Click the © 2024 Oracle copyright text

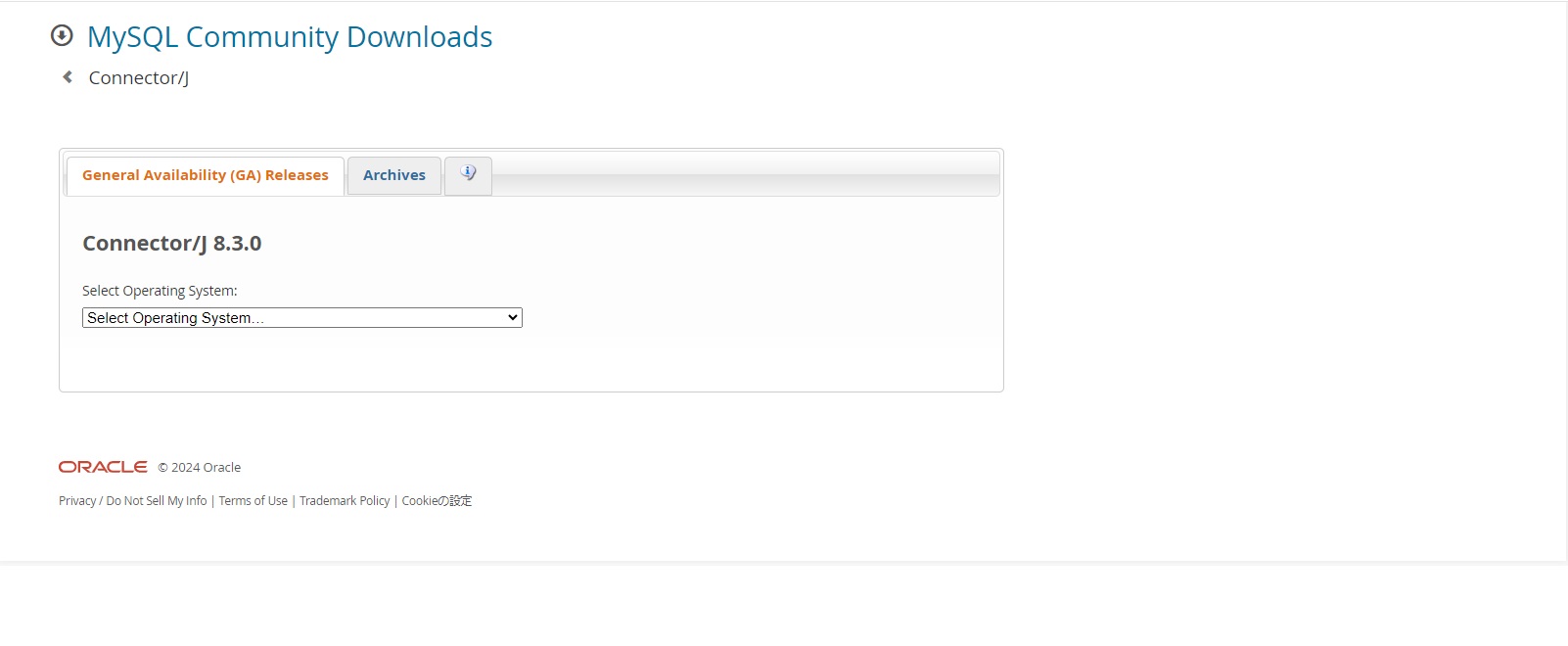[x=200, y=468]
